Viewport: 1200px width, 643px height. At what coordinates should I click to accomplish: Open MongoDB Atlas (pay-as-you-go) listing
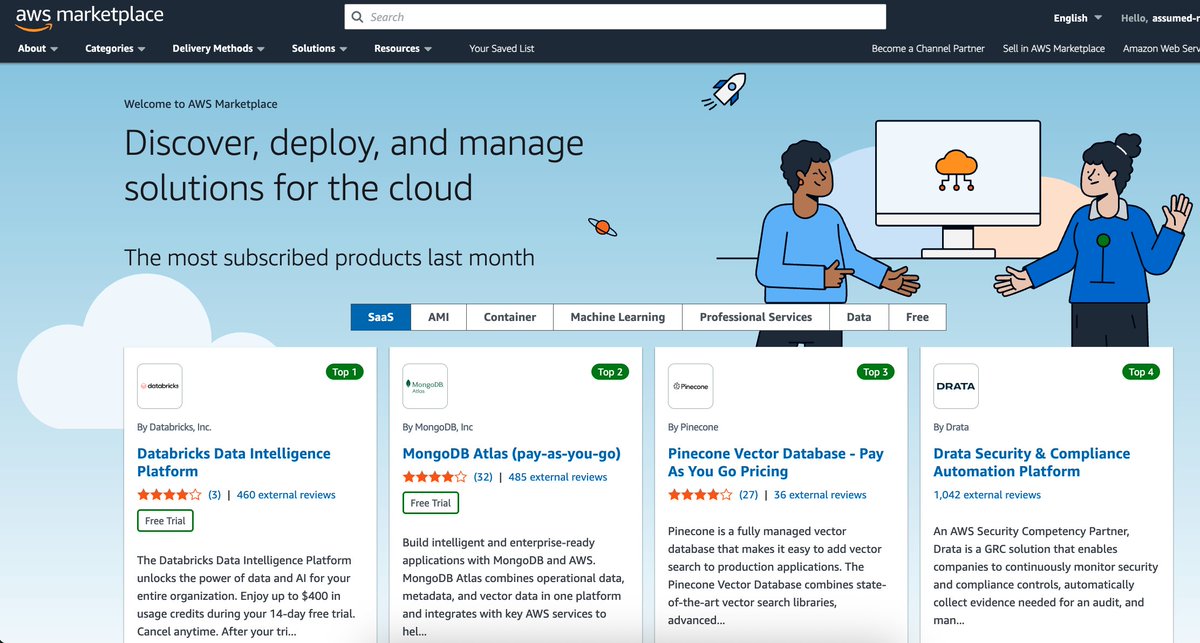click(x=512, y=453)
